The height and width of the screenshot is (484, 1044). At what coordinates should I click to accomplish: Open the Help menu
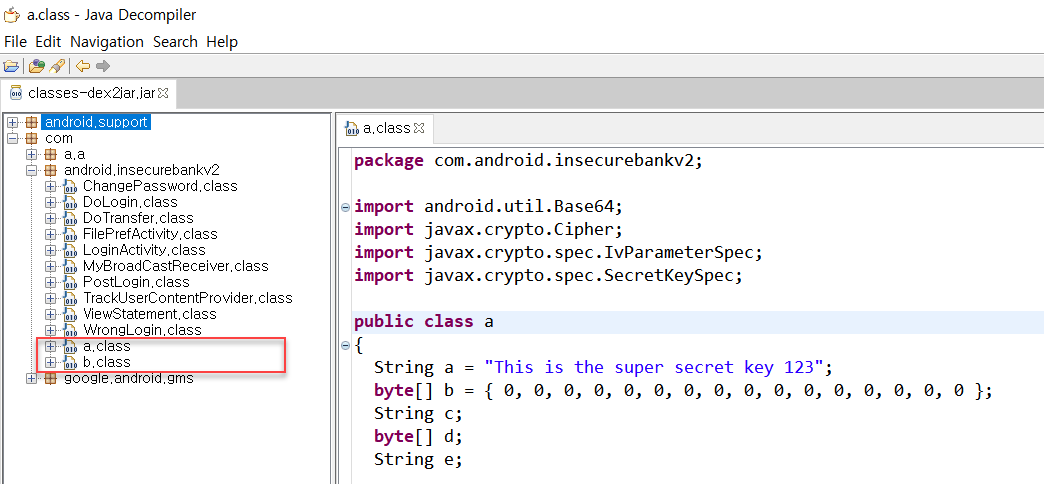click(222, 42)
